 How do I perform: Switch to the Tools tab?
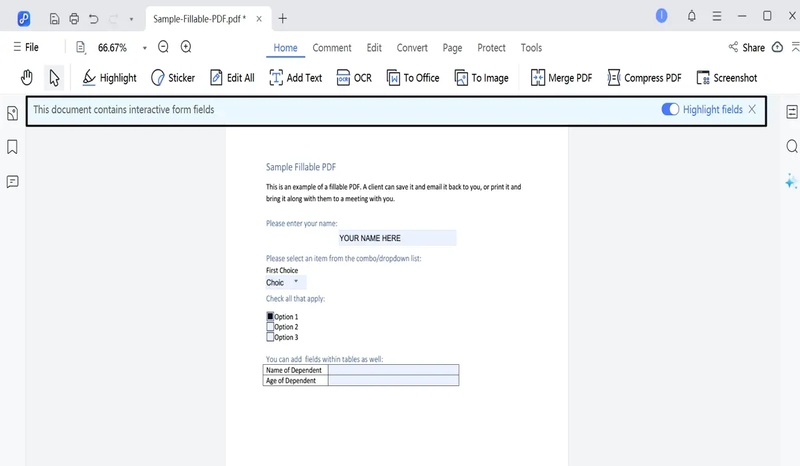click(531, 47)
